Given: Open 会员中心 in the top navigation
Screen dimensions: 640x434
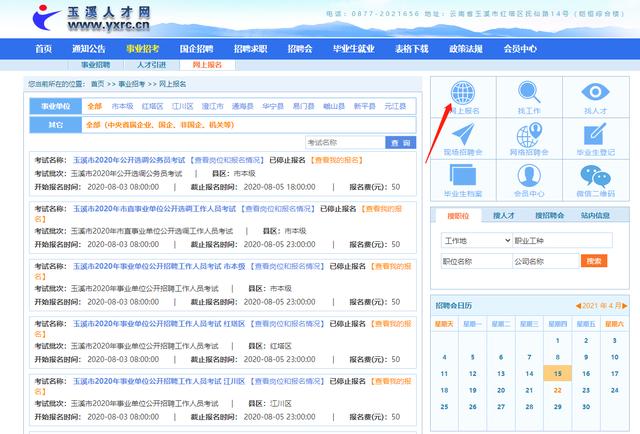Looking at the screenshot, I should click(520, 49).
